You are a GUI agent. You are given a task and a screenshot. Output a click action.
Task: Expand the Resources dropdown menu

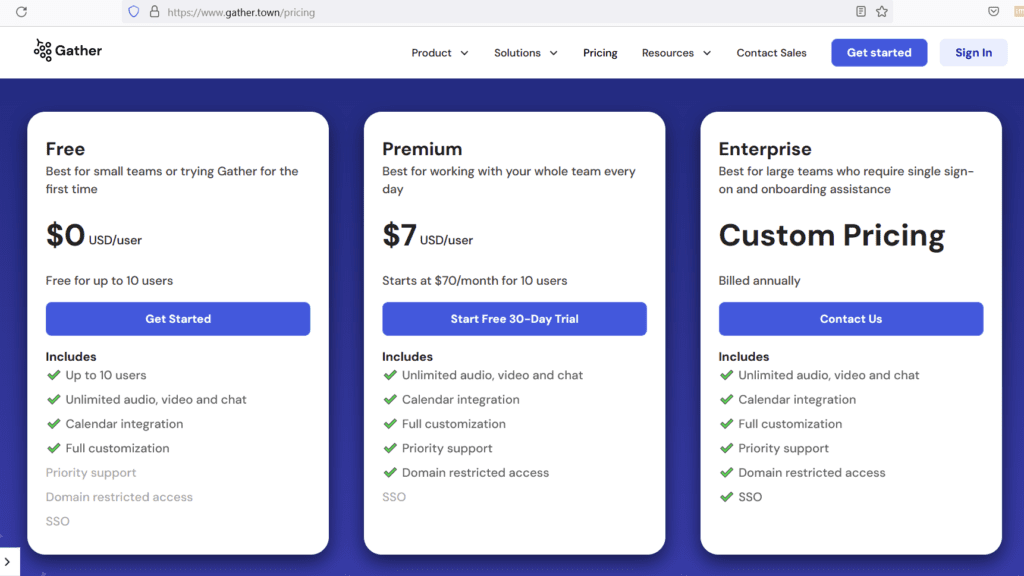[x=676, y=53]
